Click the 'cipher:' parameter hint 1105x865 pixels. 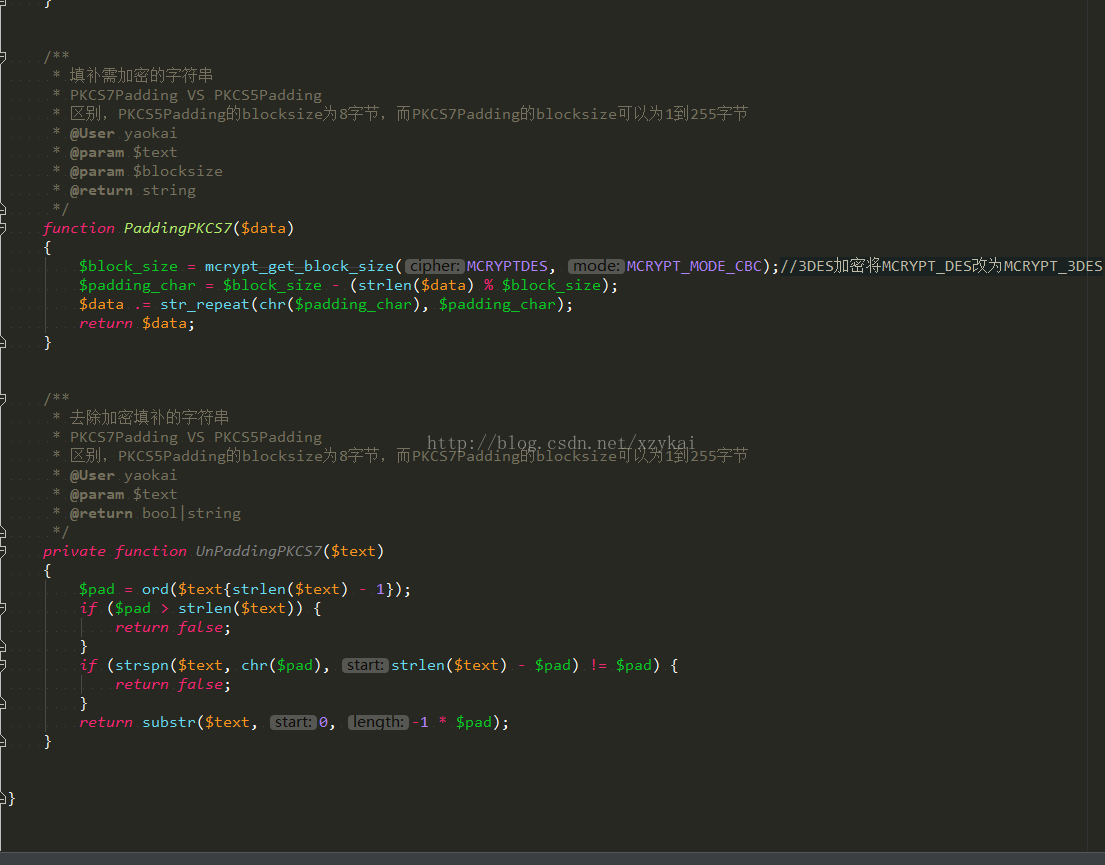434,266
